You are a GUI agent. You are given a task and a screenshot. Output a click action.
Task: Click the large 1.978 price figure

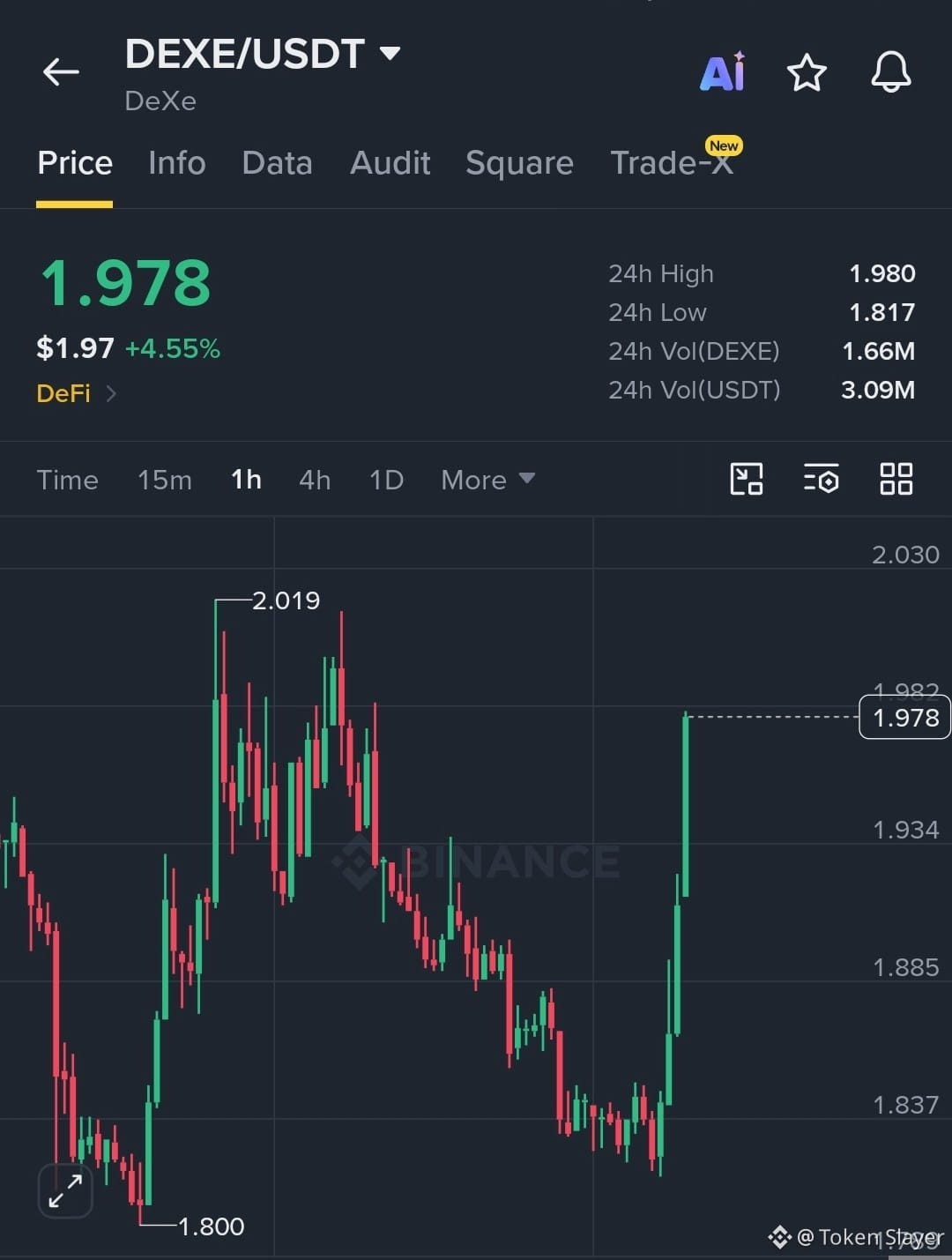[x=125, y=284]
